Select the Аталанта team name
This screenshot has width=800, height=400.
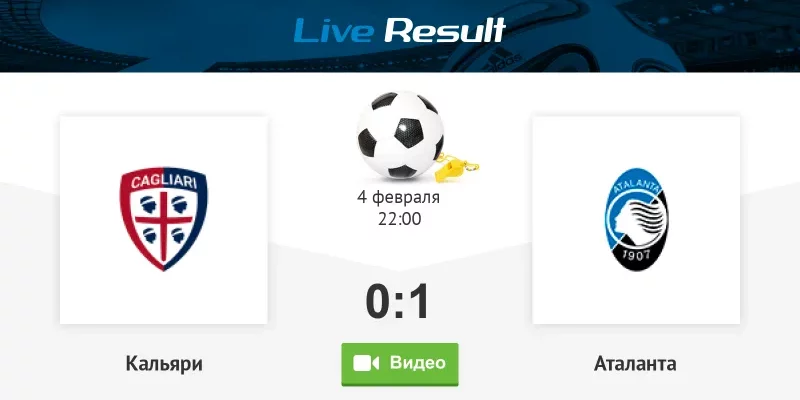coord(635,364)
